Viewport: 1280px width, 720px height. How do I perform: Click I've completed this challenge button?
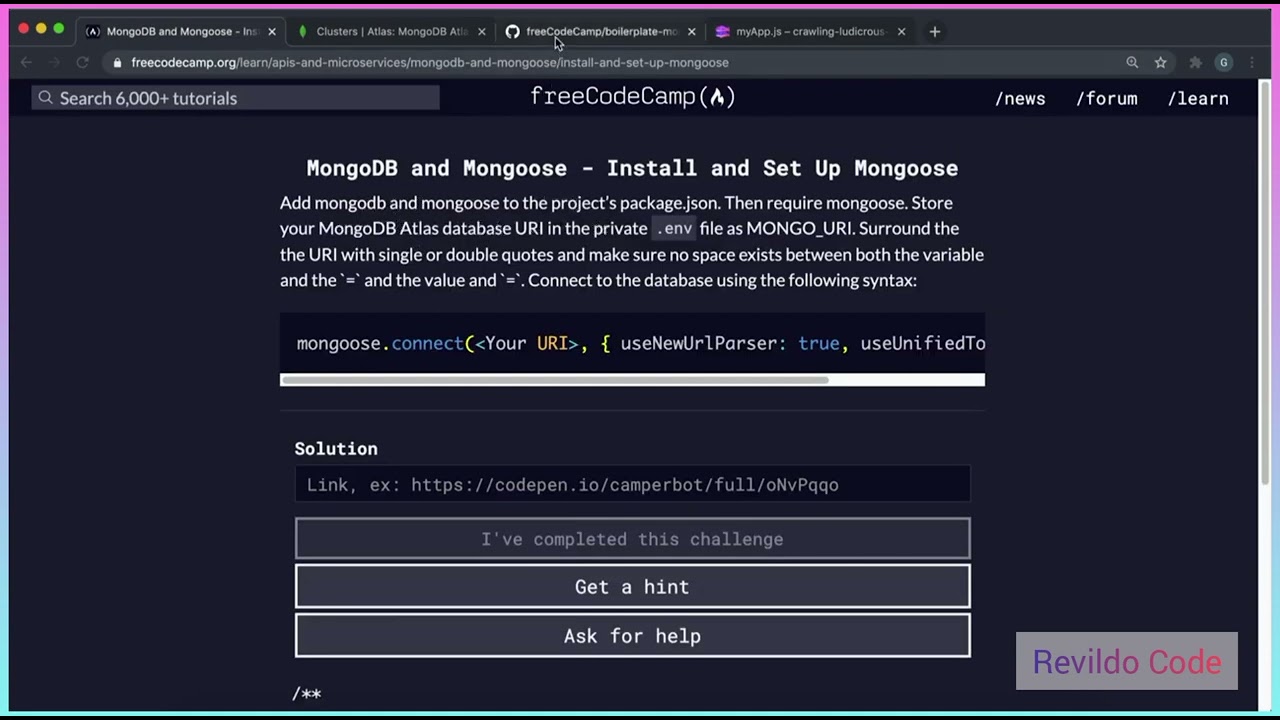tap(632, 539)
